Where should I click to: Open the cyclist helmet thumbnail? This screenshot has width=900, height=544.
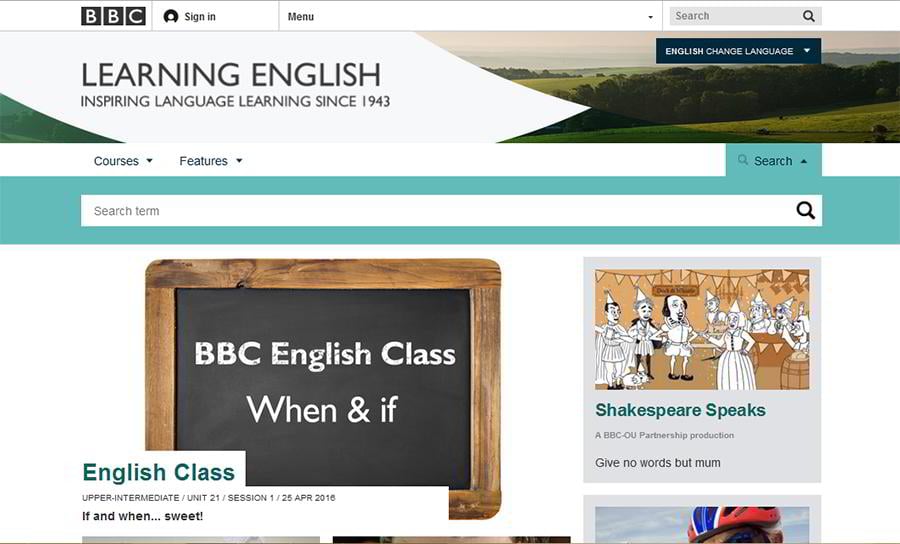click(x=701, y=524)
